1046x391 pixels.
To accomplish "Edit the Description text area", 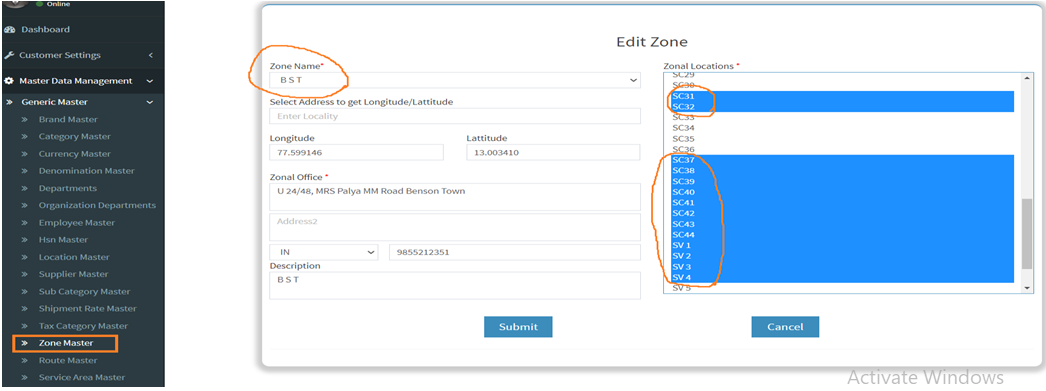I will click(x=455, y=285).
